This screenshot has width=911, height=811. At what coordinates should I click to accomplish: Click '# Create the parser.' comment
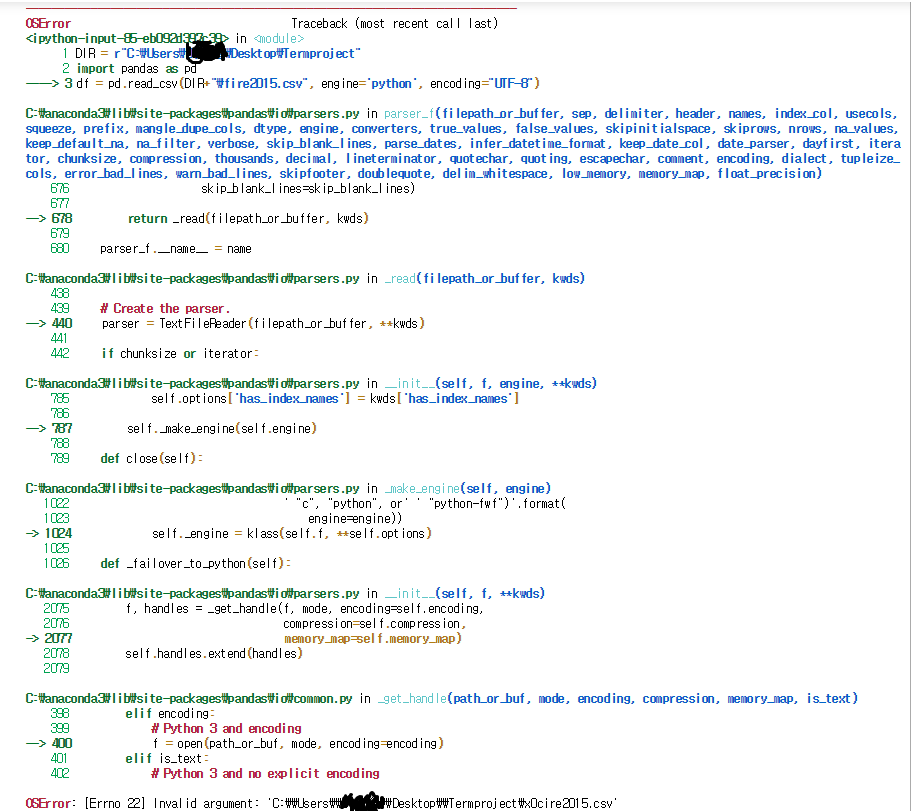pos(165,308)
